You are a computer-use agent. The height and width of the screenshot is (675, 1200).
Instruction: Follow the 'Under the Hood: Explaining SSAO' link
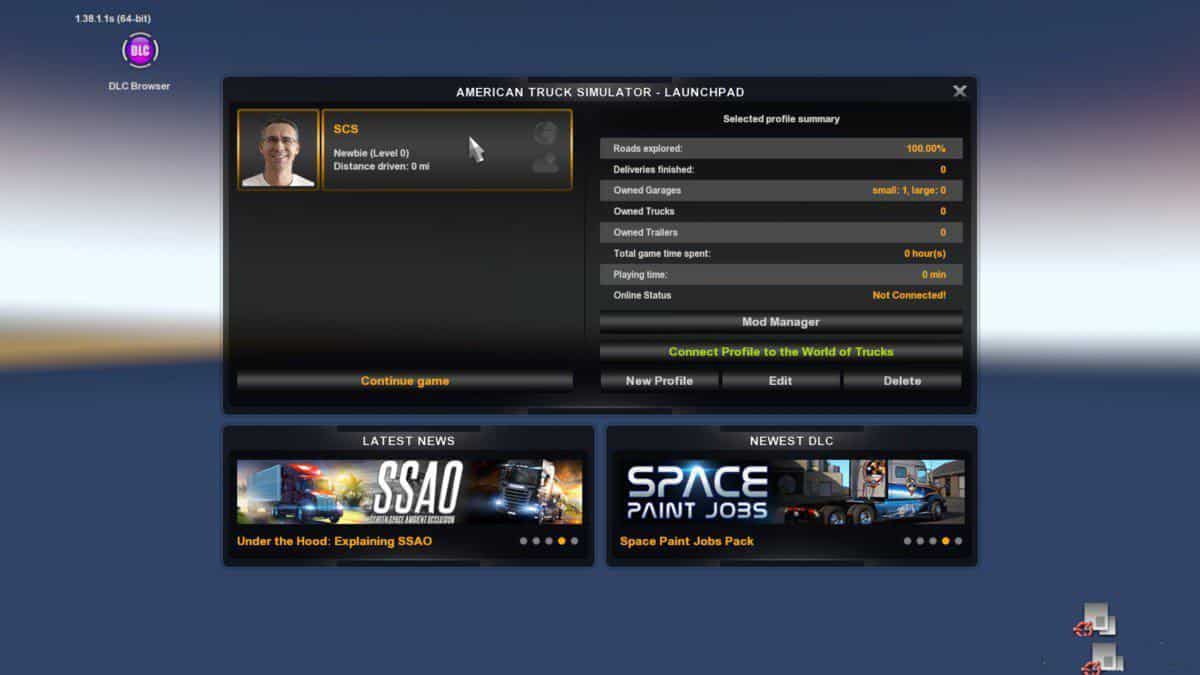(334, 541)
